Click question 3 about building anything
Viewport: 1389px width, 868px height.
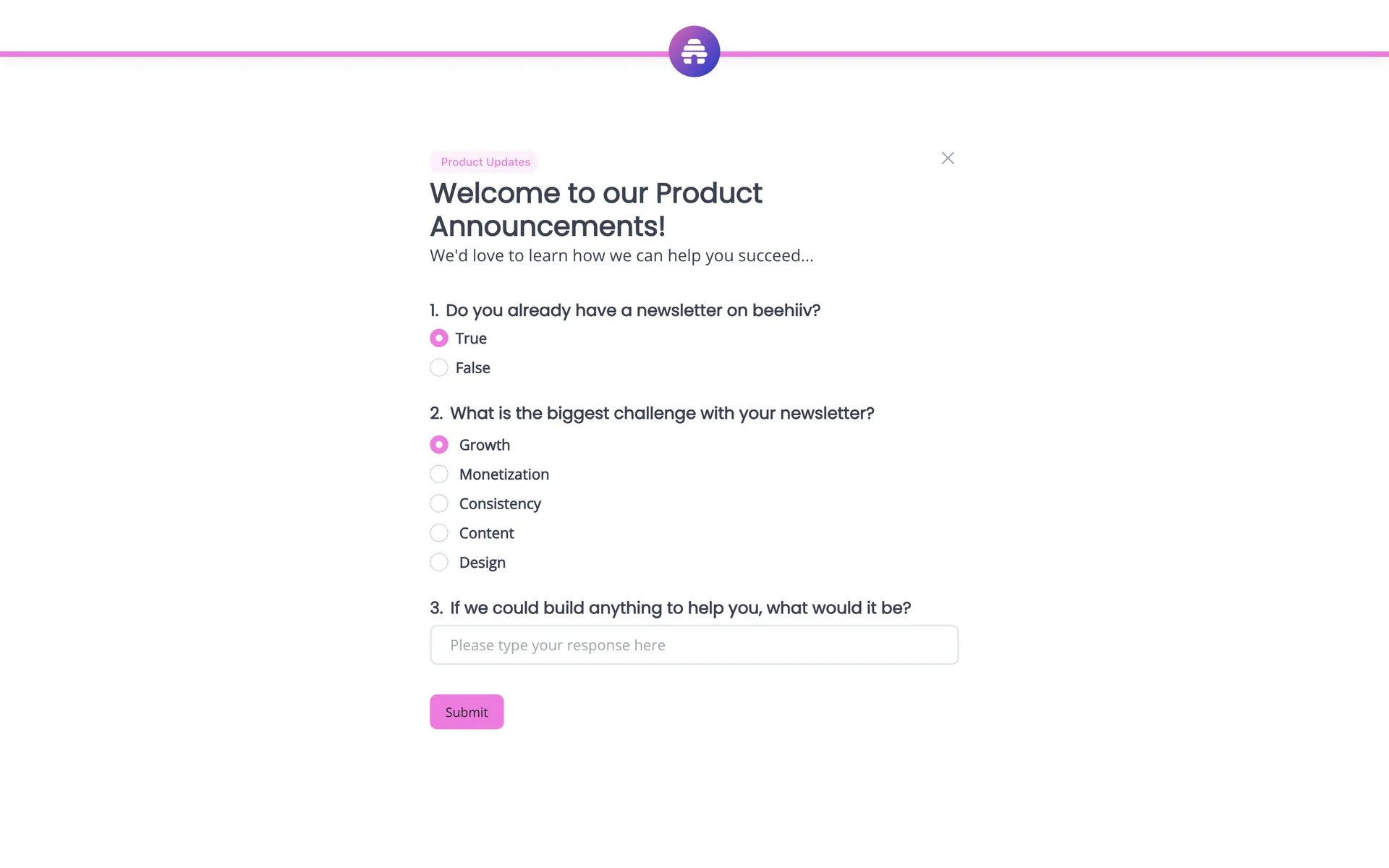point(670,608)
